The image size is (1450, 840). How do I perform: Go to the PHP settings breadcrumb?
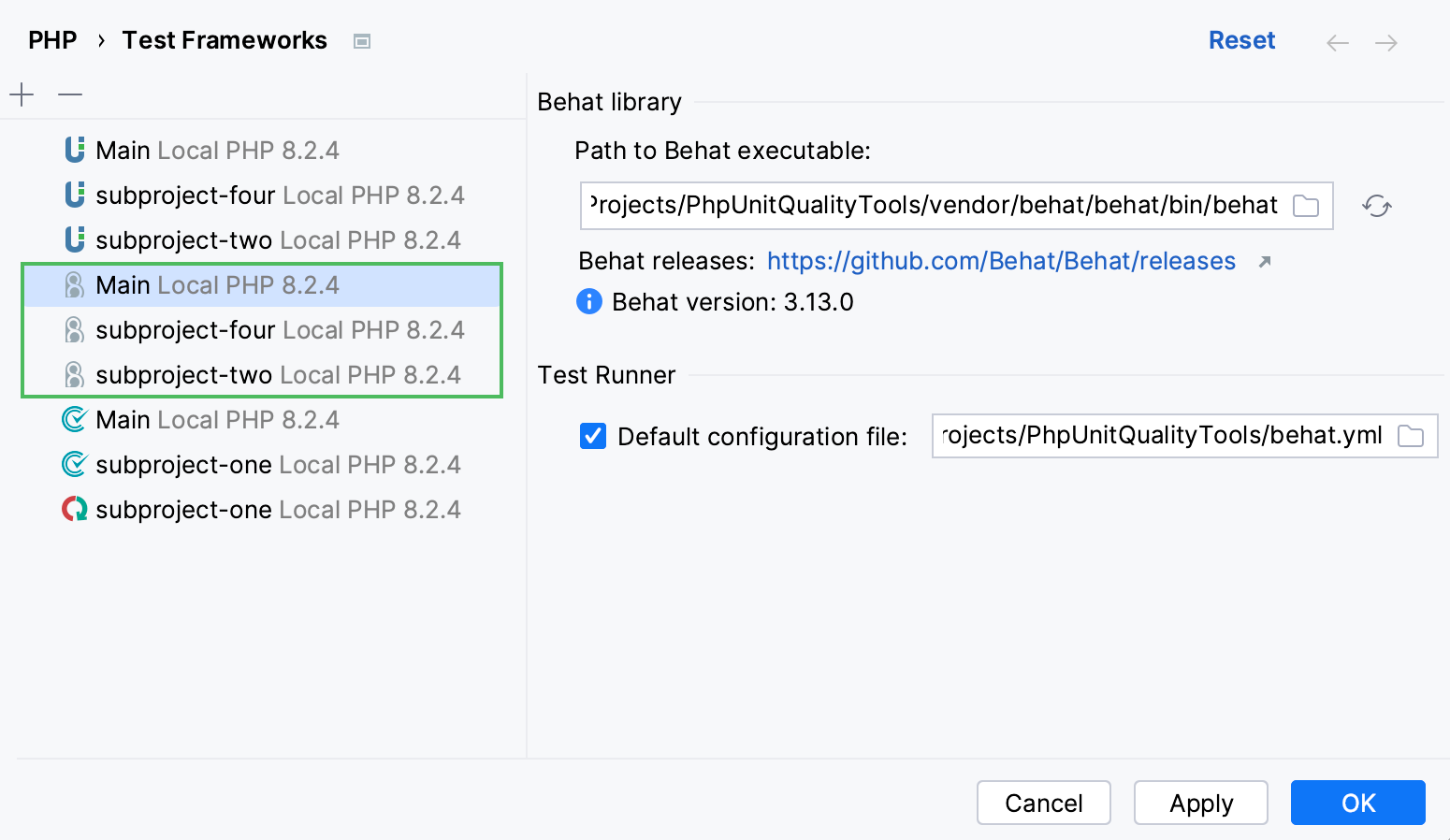(x=52, y=39)
